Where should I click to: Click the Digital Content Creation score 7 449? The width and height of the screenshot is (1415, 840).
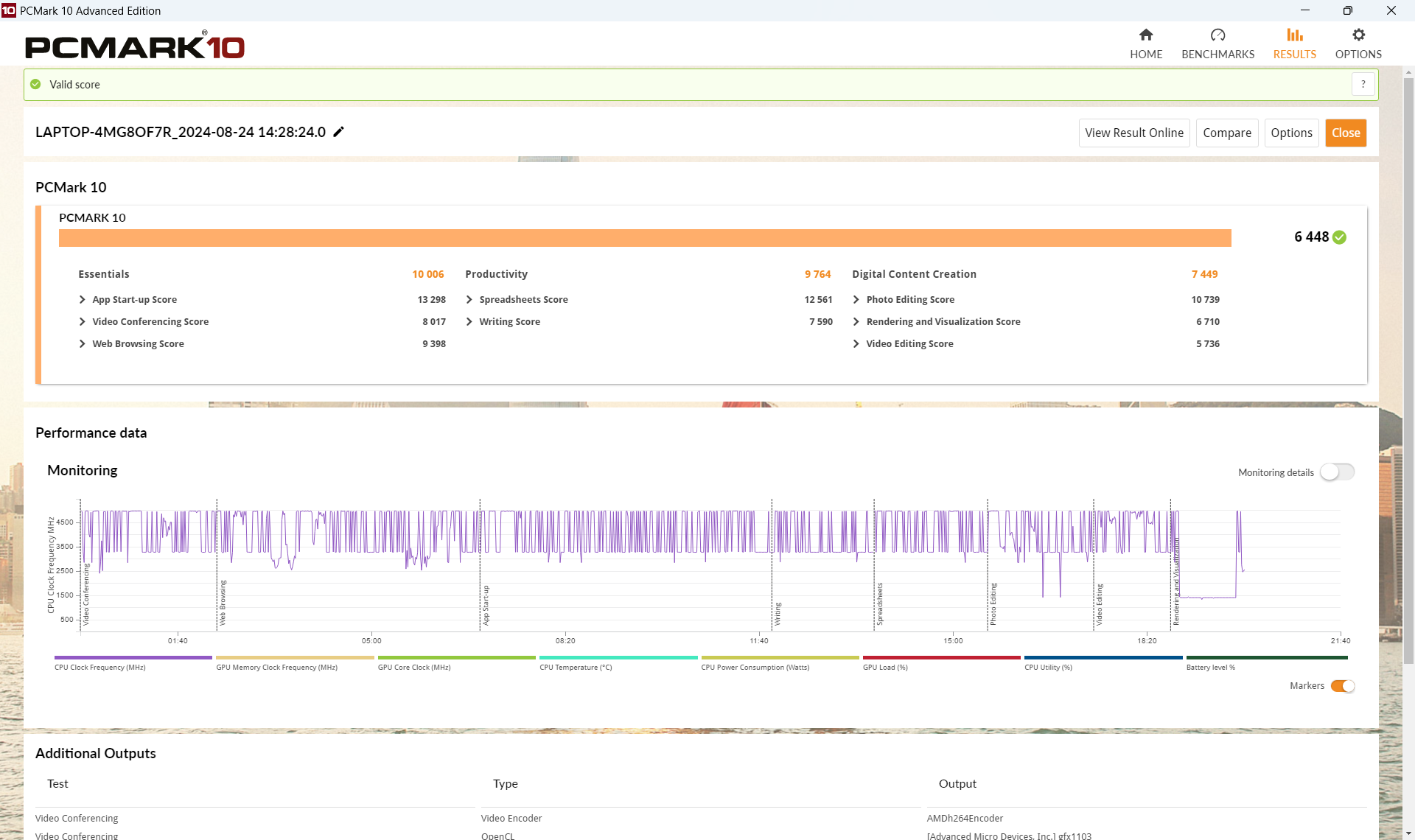(x=1204, y=274)
